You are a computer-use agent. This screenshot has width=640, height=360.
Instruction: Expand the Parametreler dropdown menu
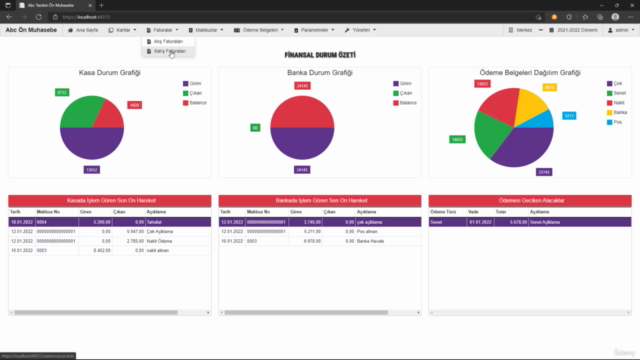pos(314,30)
